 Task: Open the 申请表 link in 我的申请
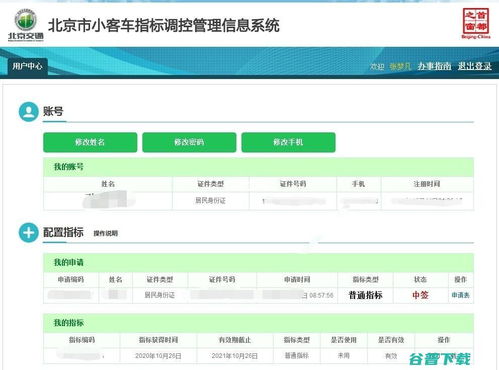pyautogui.click(x=460, y=295)
